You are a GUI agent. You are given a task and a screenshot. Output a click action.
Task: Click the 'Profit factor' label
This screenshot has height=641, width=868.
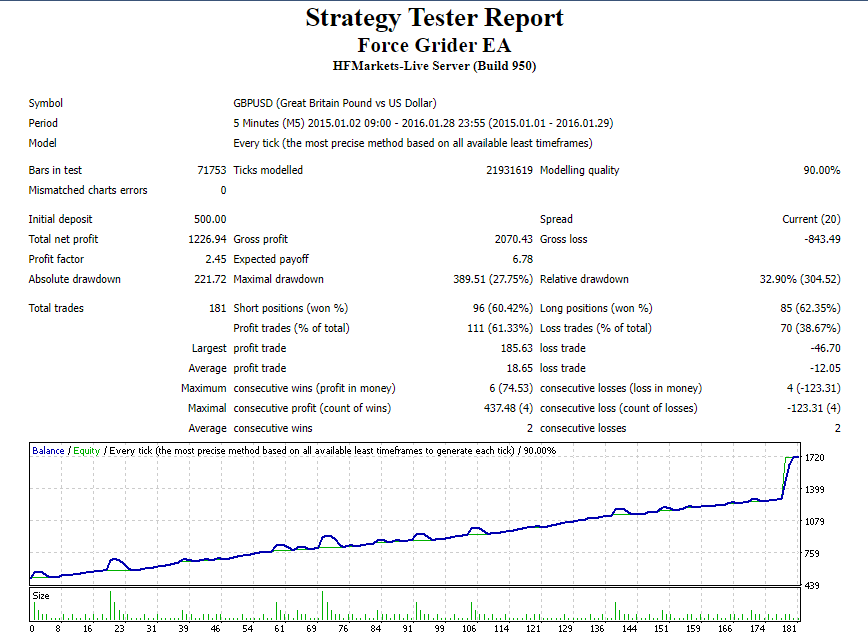(56, 260)
